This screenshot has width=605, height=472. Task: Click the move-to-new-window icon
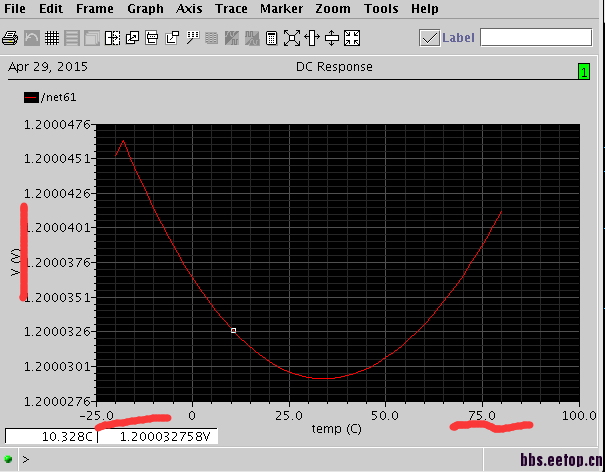pyautogui.click(x=172, y=38)
